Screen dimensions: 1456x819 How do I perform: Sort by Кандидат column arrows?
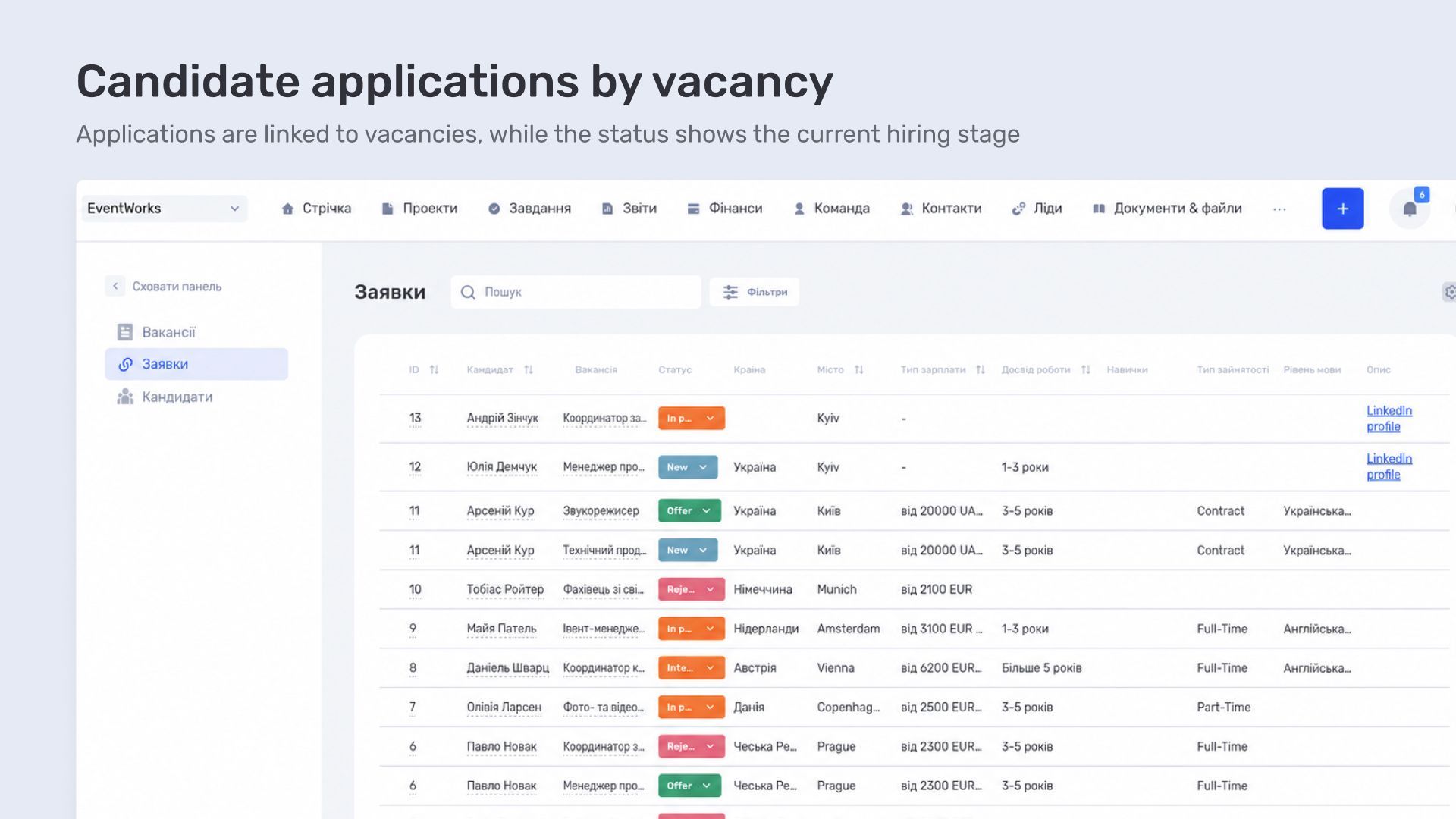pyautogui.click(x=529, y=369)
